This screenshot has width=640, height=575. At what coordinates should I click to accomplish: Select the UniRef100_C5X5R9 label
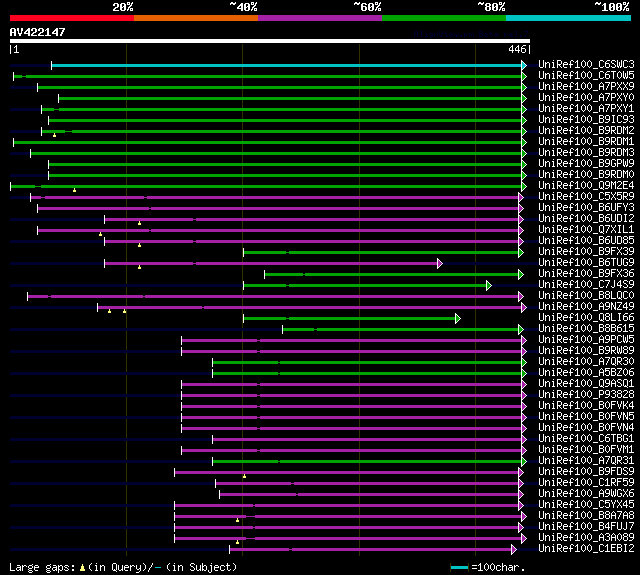tap(586, 197)
